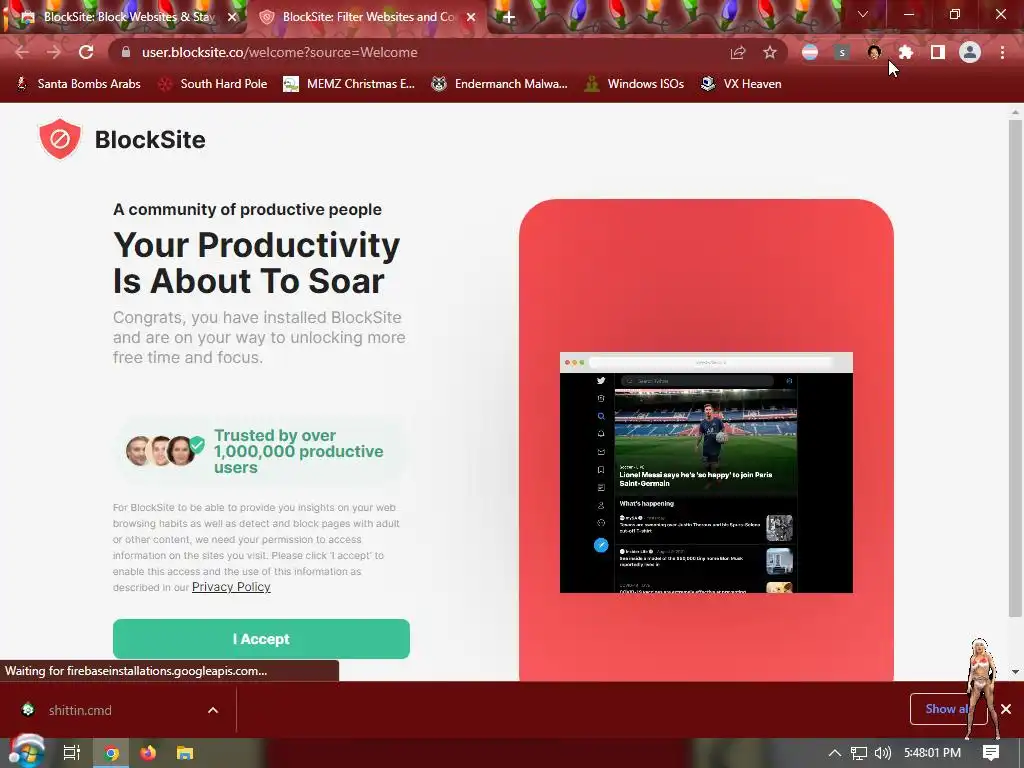The height and width of the screenshot is (768, 1024).
Task: Open the gray 's' extension icon
Action: click(x=842, y=52)
